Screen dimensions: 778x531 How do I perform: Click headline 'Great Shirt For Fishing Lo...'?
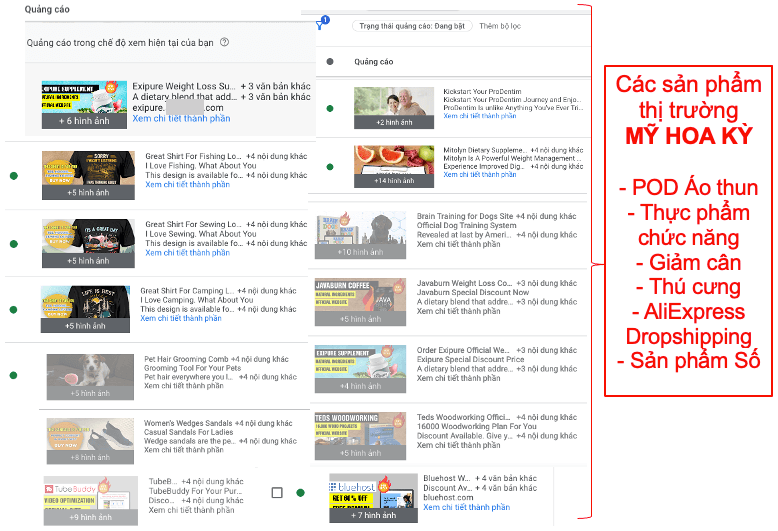click(x=194, y=156)
